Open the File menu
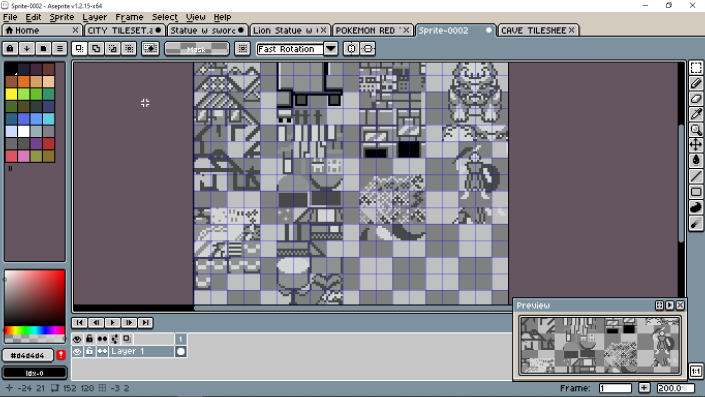Image resolution: width=705 pixels, height=397 pixels. [x=10, y=17]
